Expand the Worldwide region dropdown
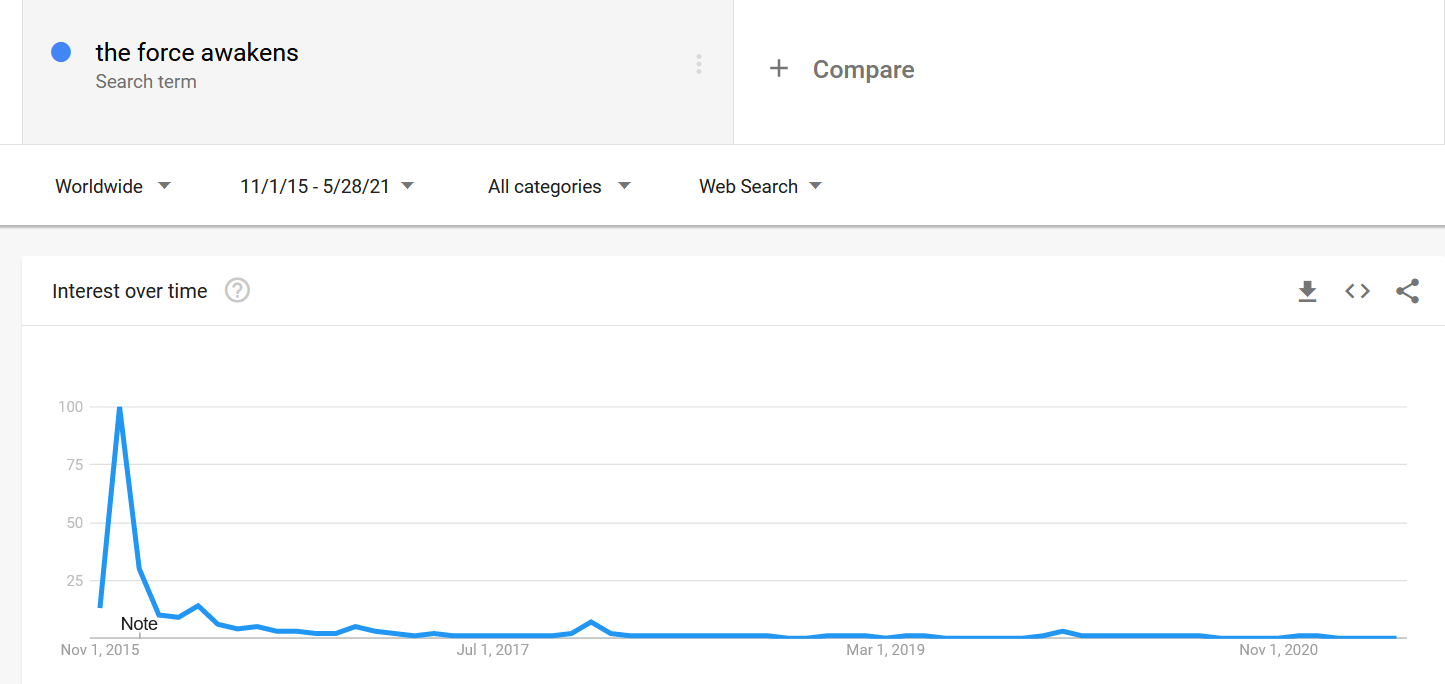 113,186
